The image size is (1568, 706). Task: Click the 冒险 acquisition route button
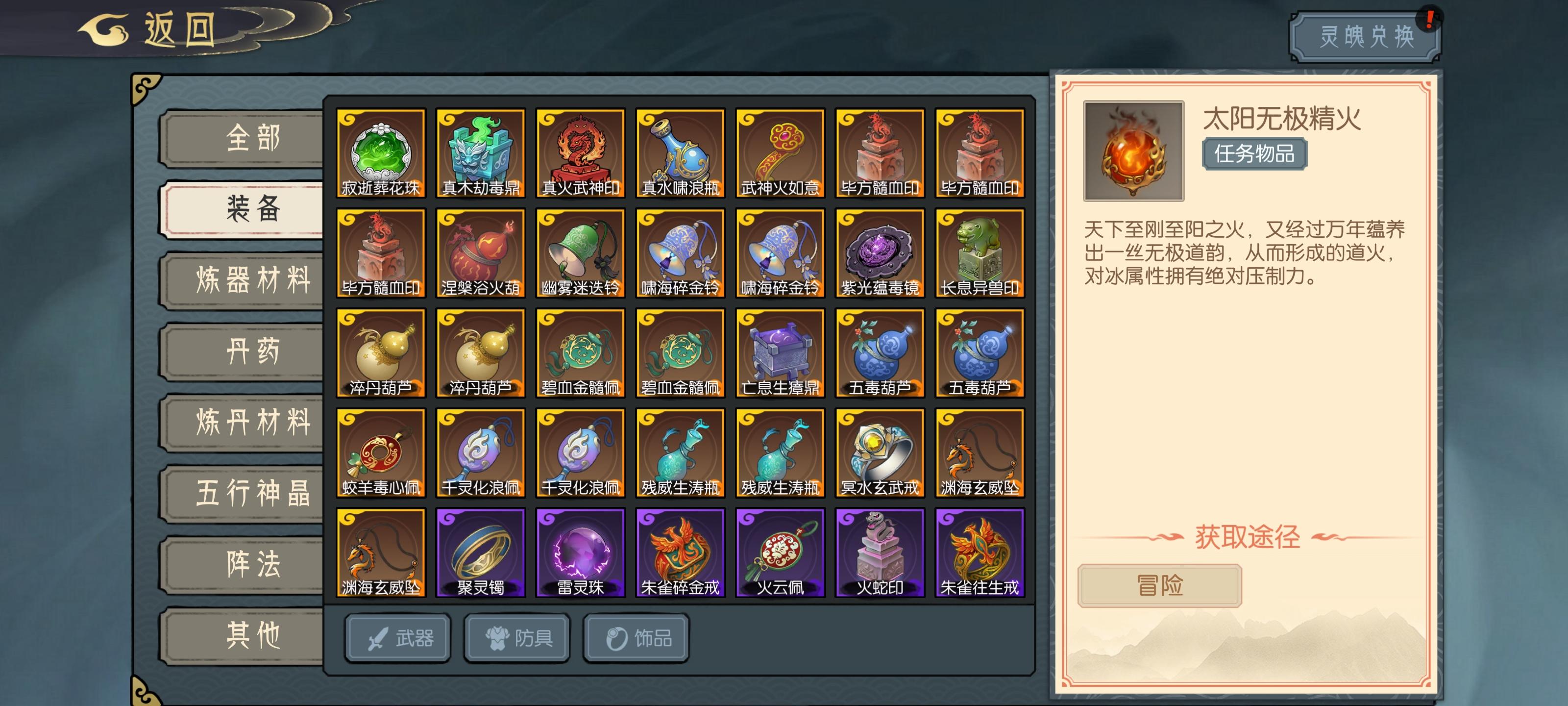[1159, 585]
